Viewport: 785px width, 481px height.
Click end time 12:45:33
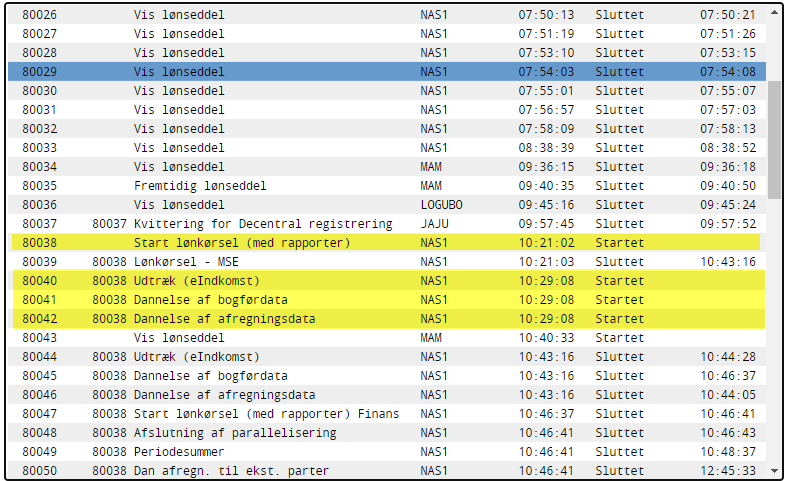pos(727,471)
